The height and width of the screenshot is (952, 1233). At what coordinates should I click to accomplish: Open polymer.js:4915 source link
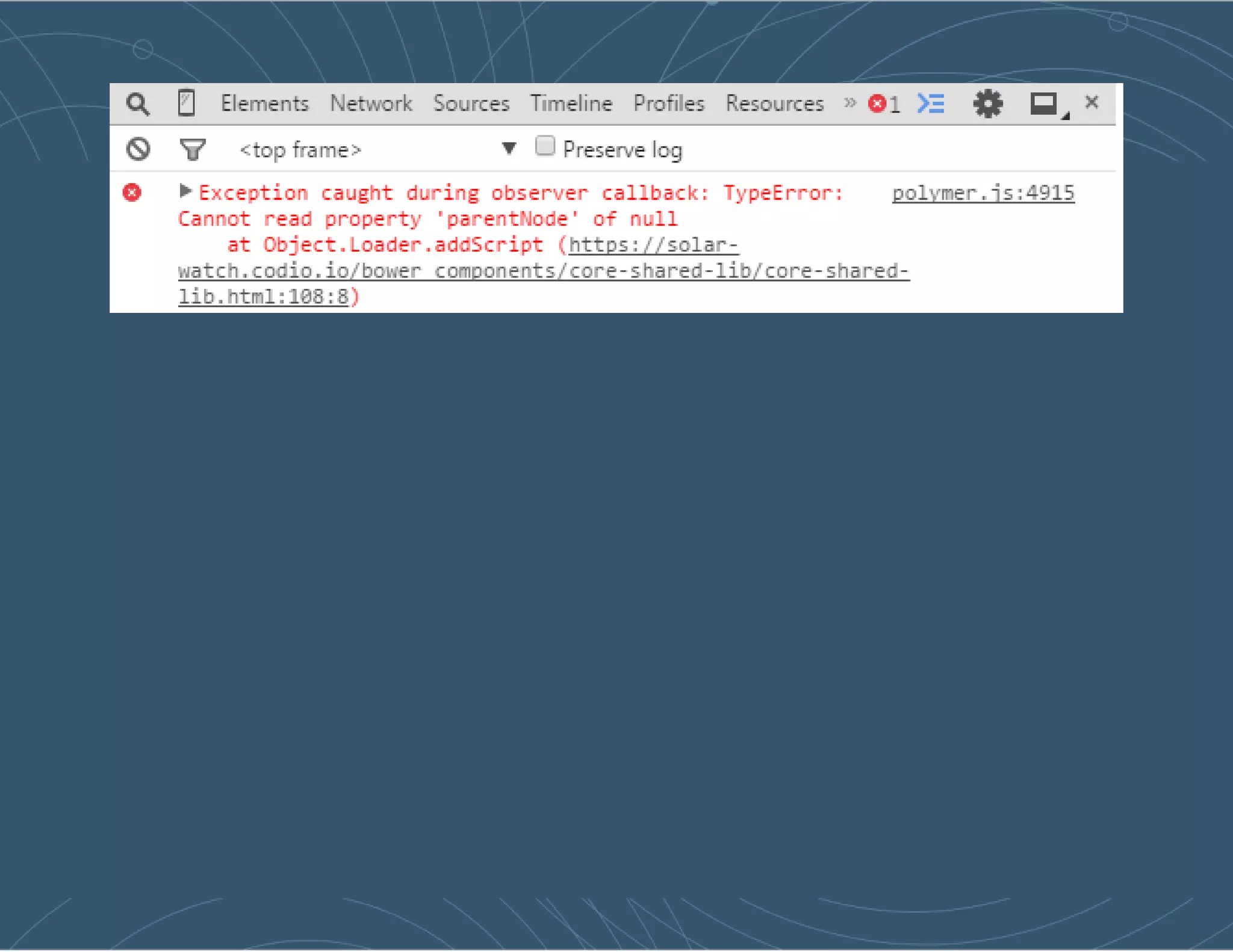[983, 193]
